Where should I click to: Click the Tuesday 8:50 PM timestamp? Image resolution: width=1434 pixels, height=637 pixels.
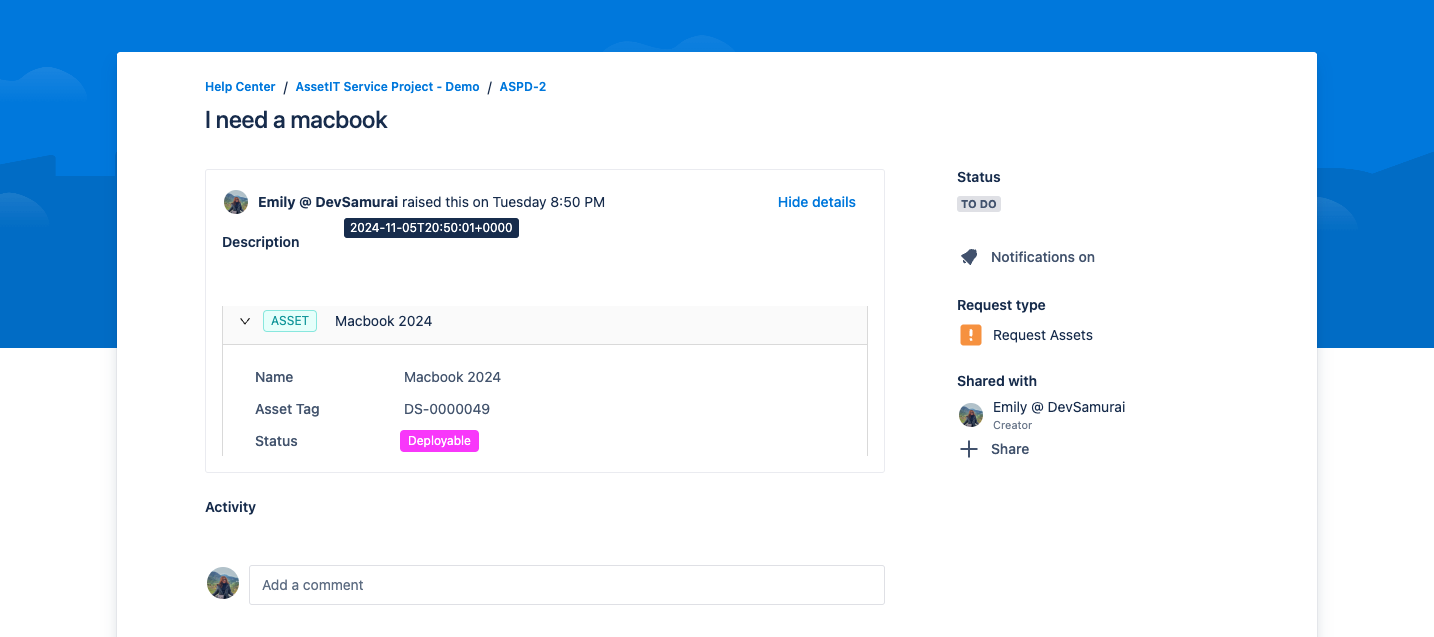point(548,202)
